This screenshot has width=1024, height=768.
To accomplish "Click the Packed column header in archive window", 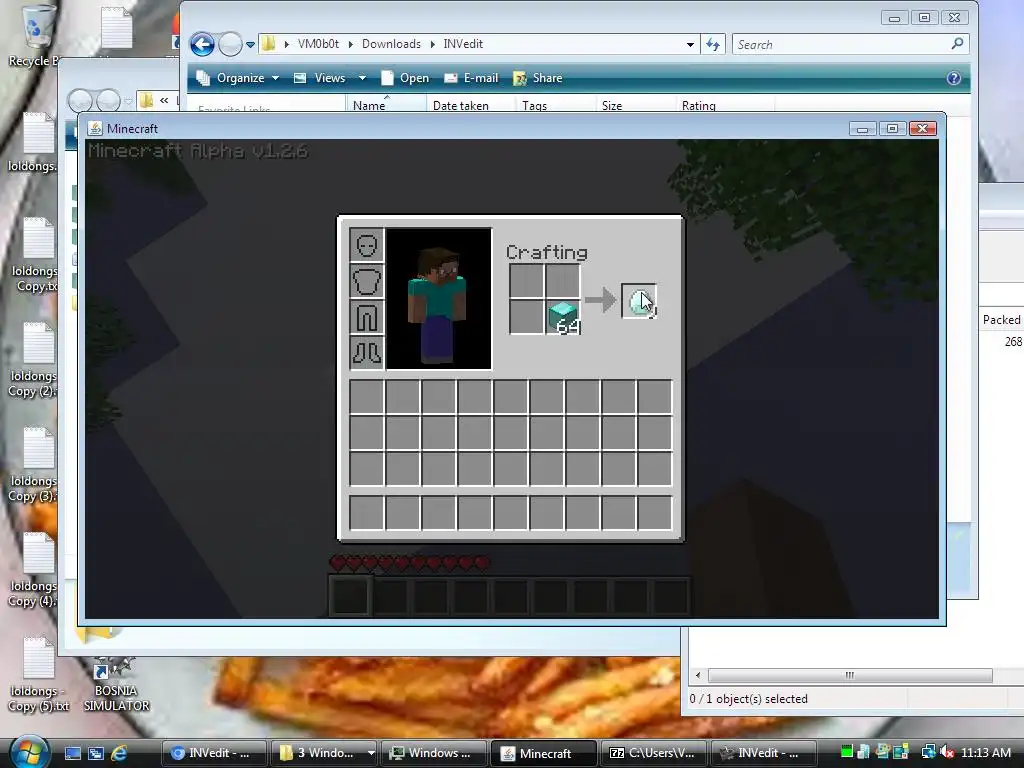I will (x=1001, y=319).
